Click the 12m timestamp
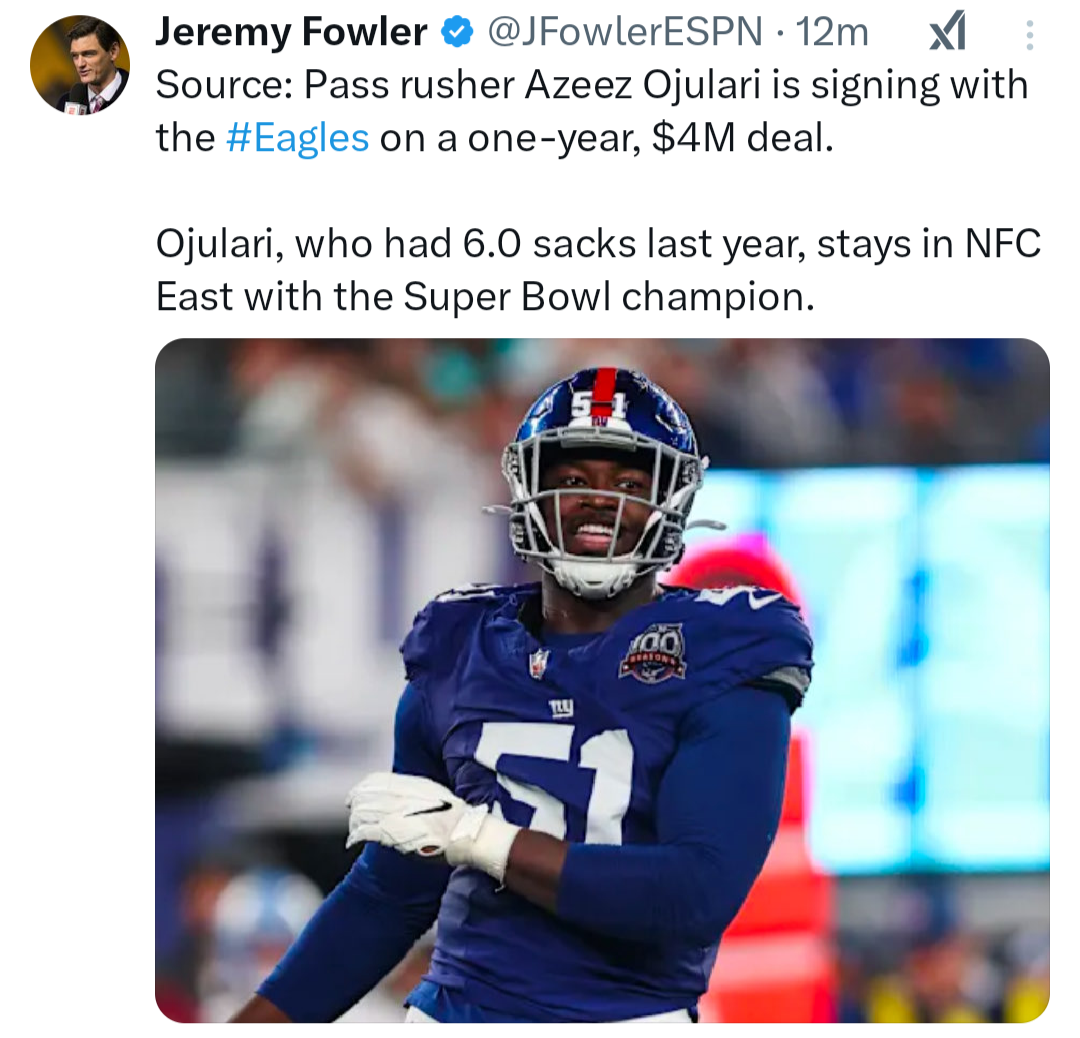1080x1038 pixels. [832, 32]
